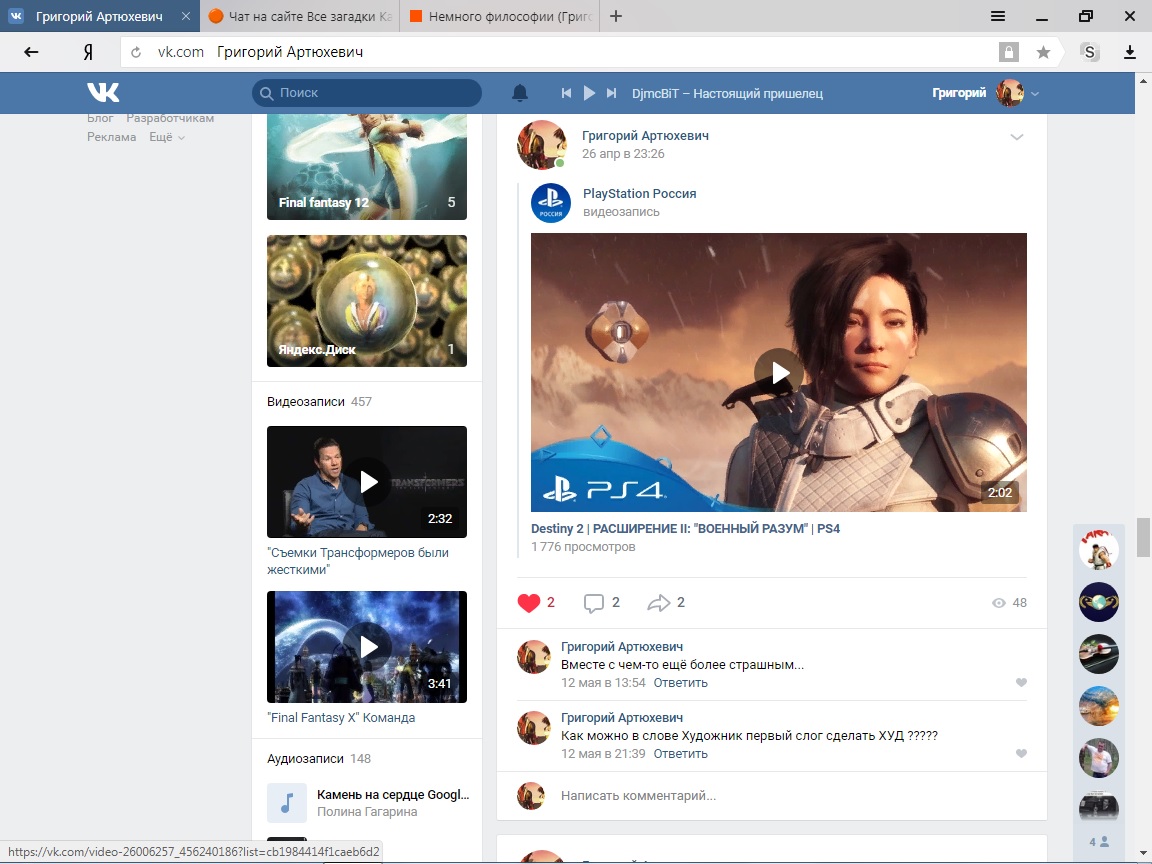The image size is (1152, 864).
Task: Open "Съемки Трансформеров были жесткими" title
Action: 358,561
